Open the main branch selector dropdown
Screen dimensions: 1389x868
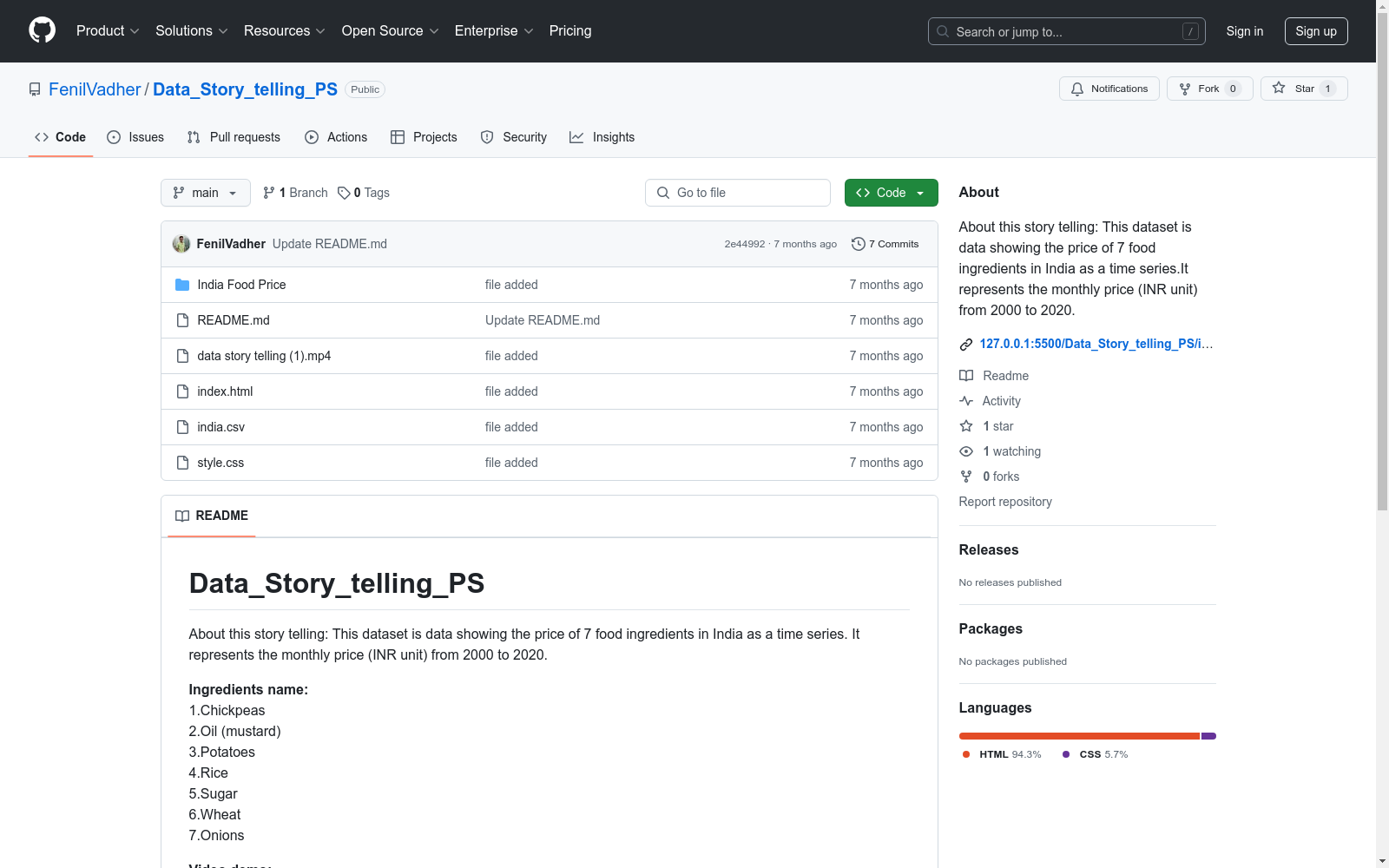[x=206, y=193]
